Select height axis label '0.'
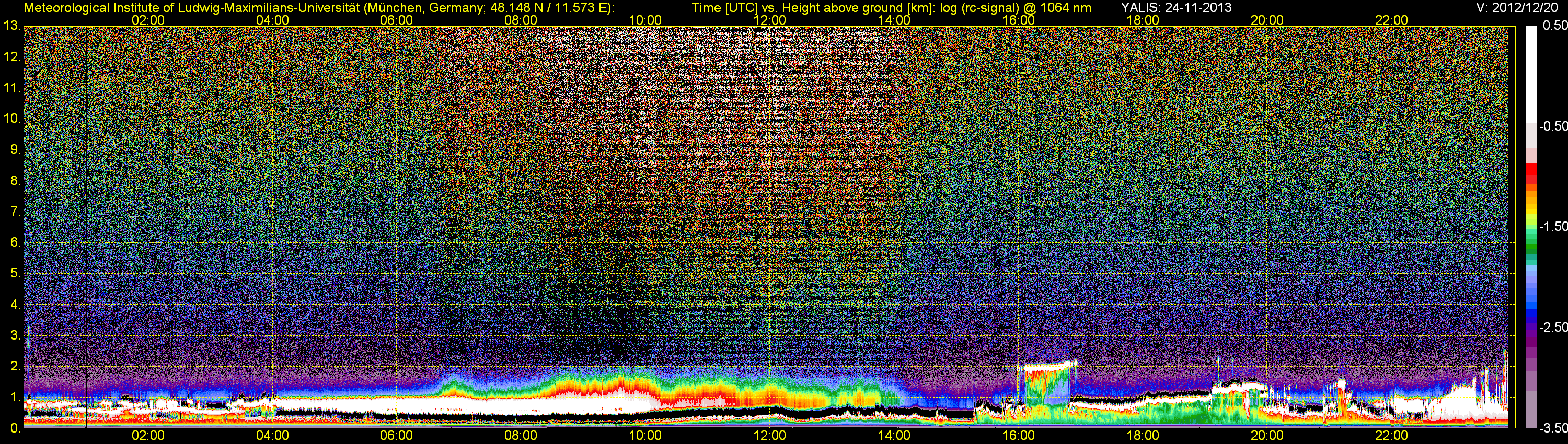The width and height of the screenshot is (1568, 444). pyautogui.click(x=15, y=428)
